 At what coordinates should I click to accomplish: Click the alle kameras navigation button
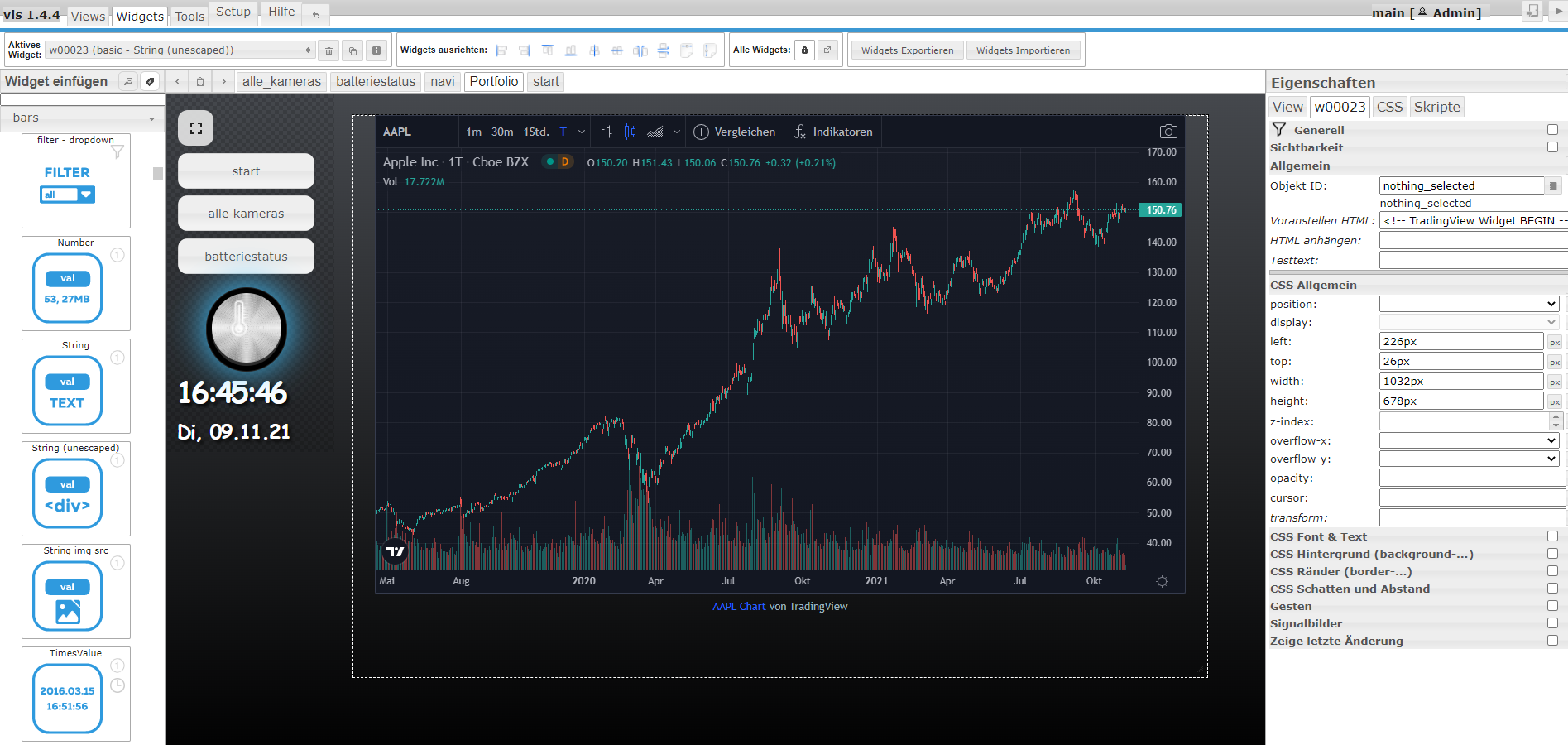(x=246, y=214)
